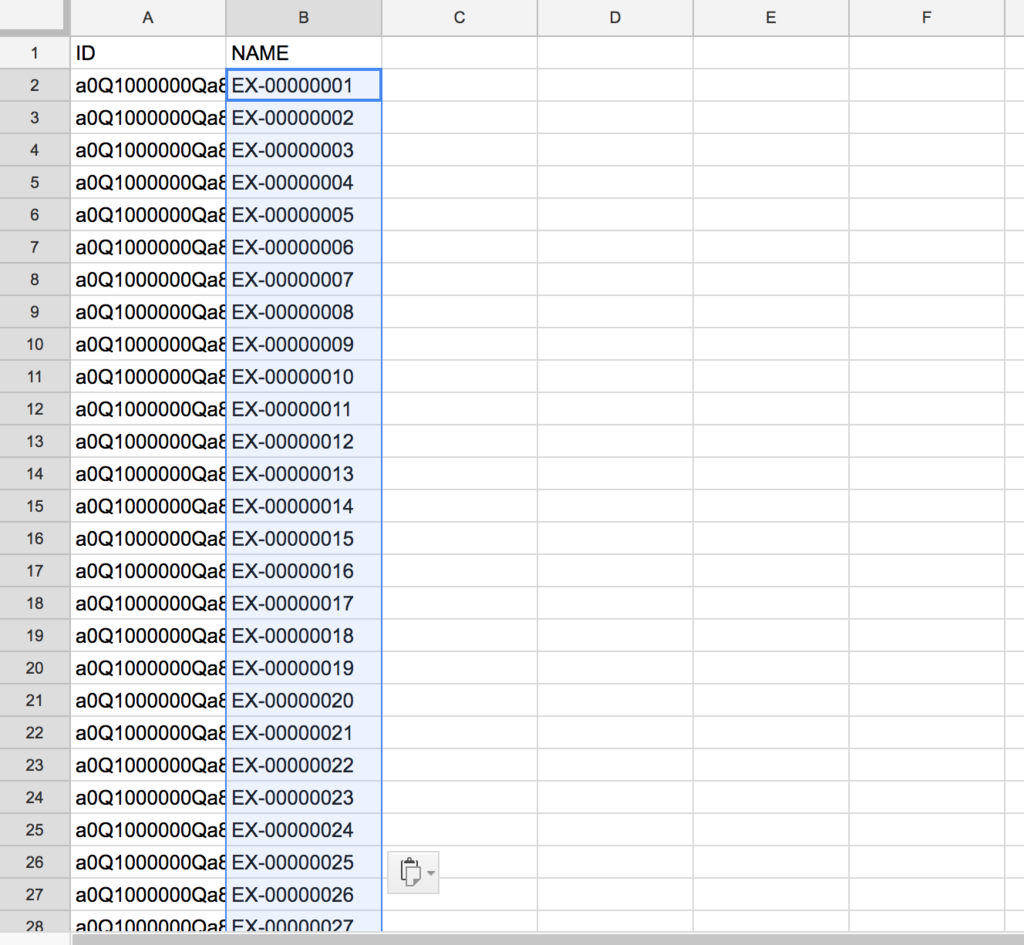Select cell containing EX-00000004
The width and height of the screenshot is (1024, 945).
tap(304, 182)
